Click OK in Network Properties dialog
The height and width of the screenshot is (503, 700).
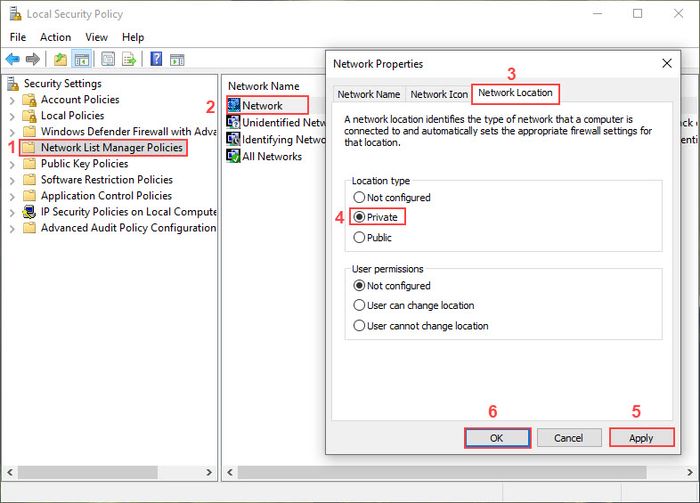pyautogui.click(x=497, y=438)
